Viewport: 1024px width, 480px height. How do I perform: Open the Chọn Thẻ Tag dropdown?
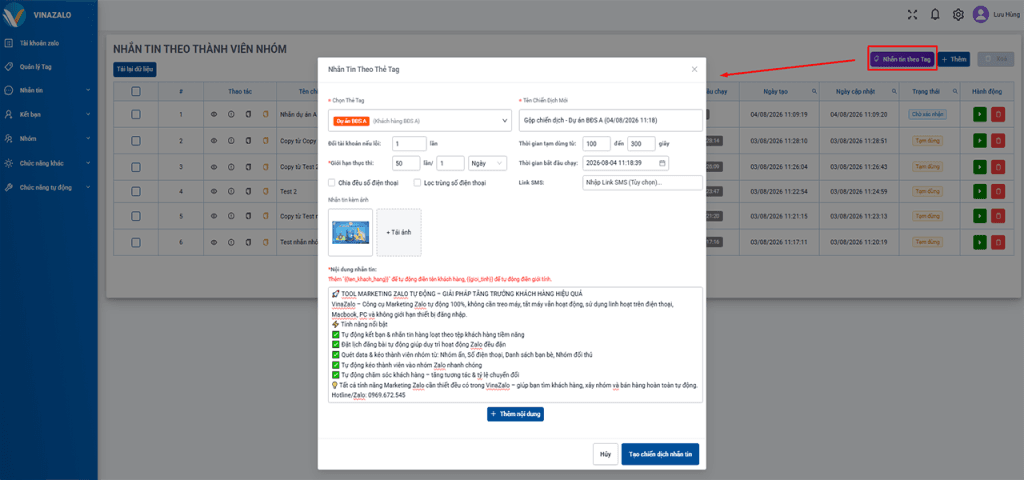coord(420,120)
